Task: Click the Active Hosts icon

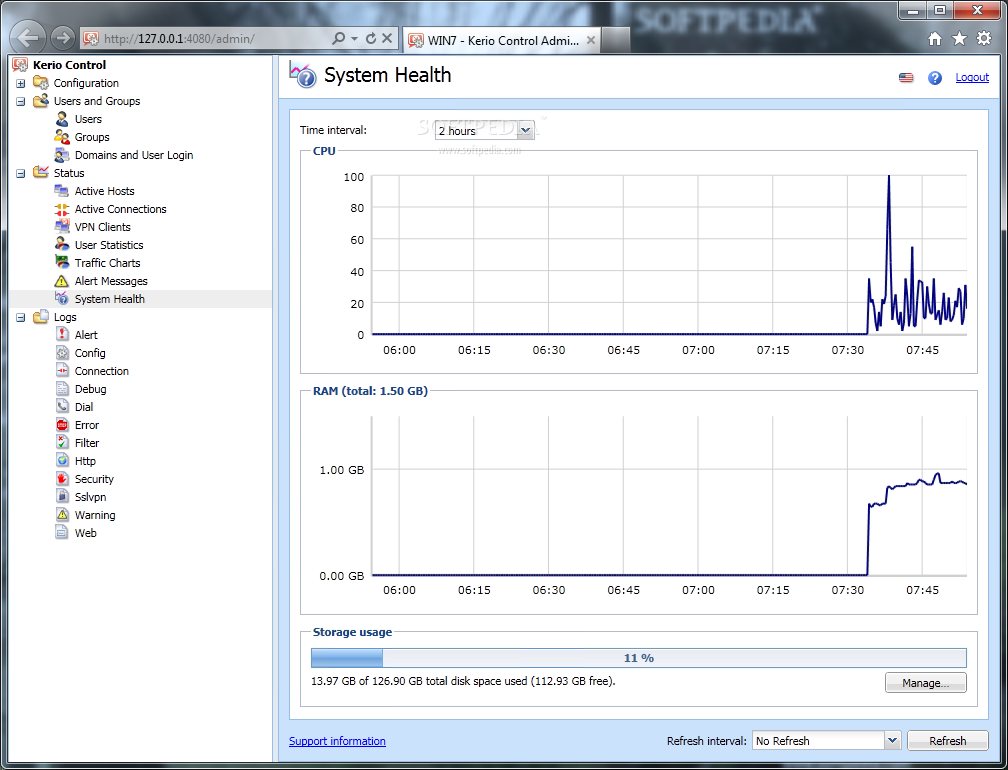Action: point(62,191)
